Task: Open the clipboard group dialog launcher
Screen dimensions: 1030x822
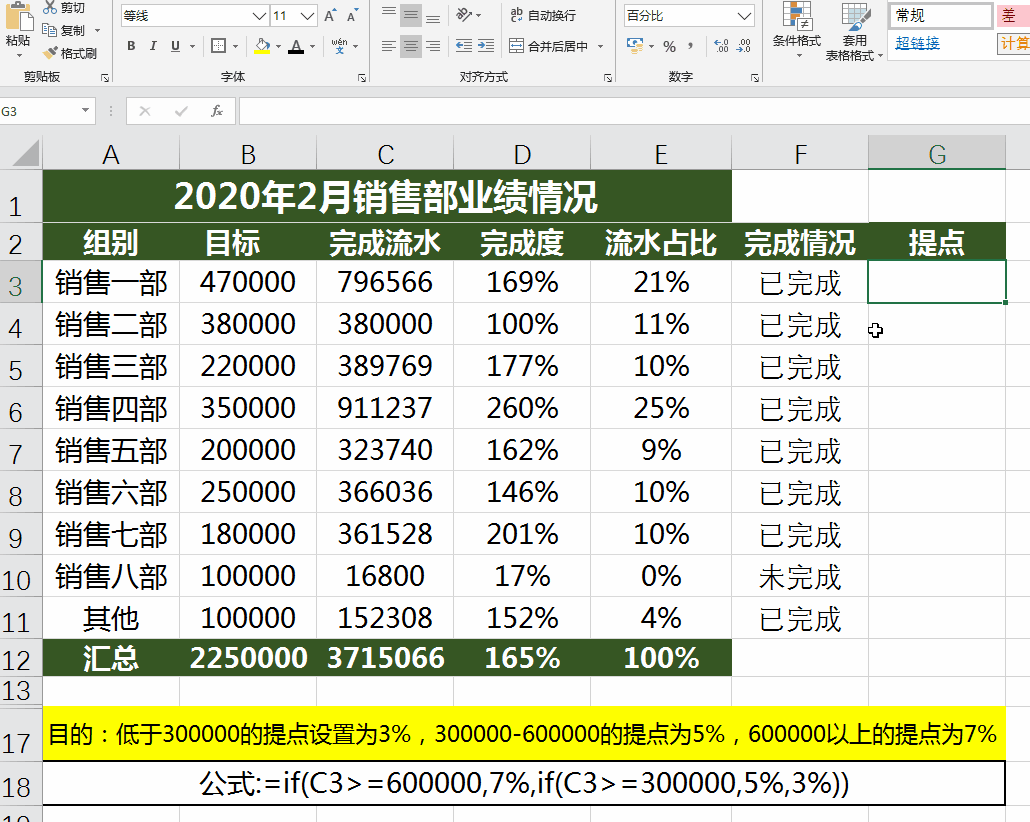Action: click(x=104, y=78)
